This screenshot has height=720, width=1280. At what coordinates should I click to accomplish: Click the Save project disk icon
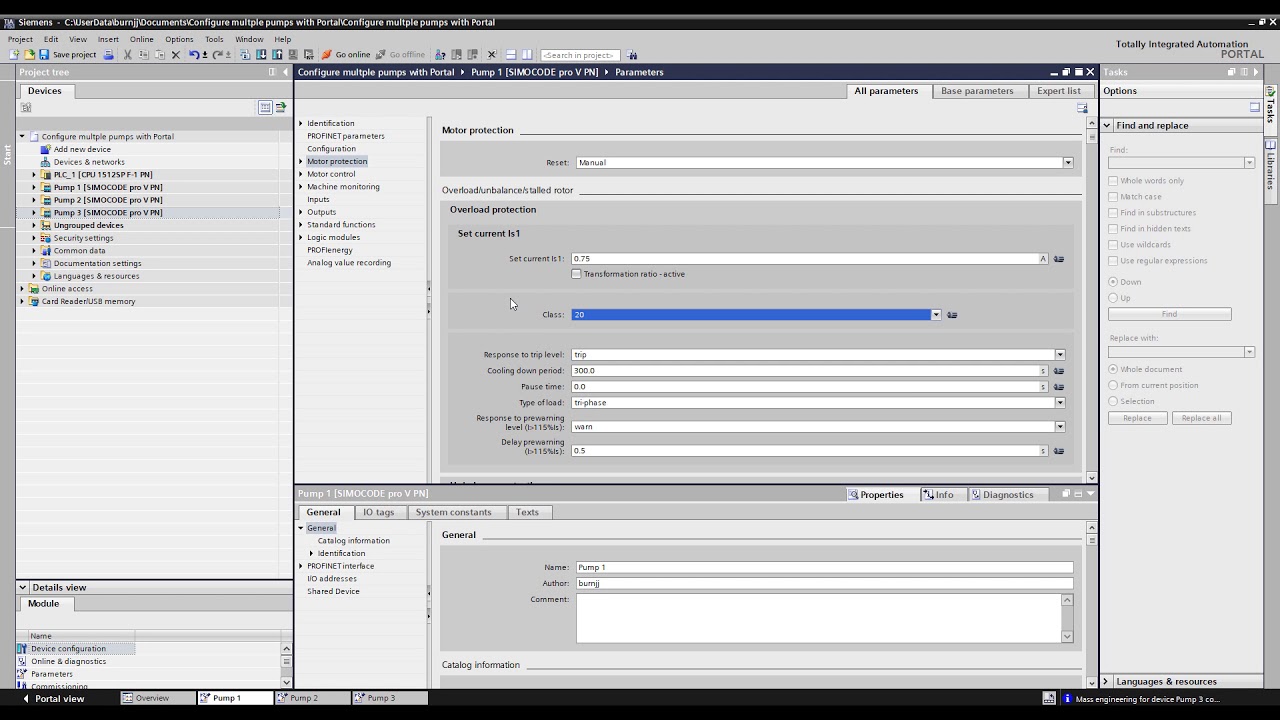pos(43,55)
